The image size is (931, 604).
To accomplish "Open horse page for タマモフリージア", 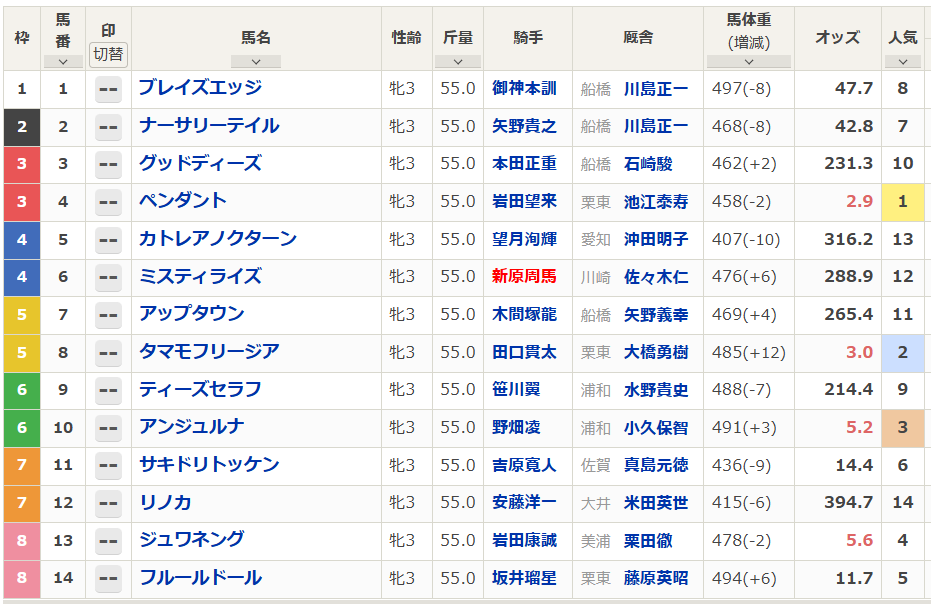I will (x=209, y=352).
